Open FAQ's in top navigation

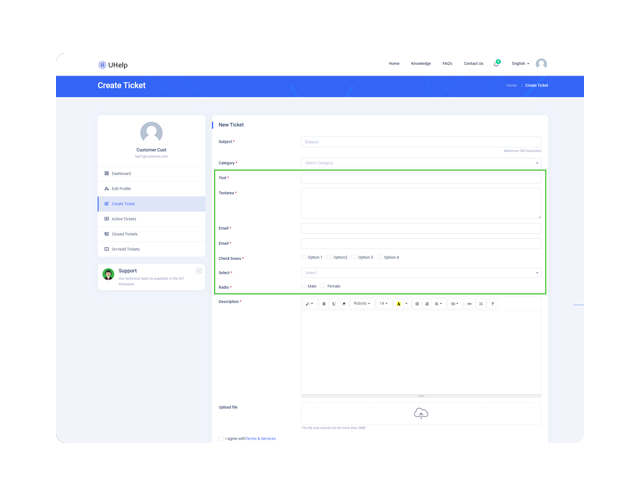(x=447, y=64)
